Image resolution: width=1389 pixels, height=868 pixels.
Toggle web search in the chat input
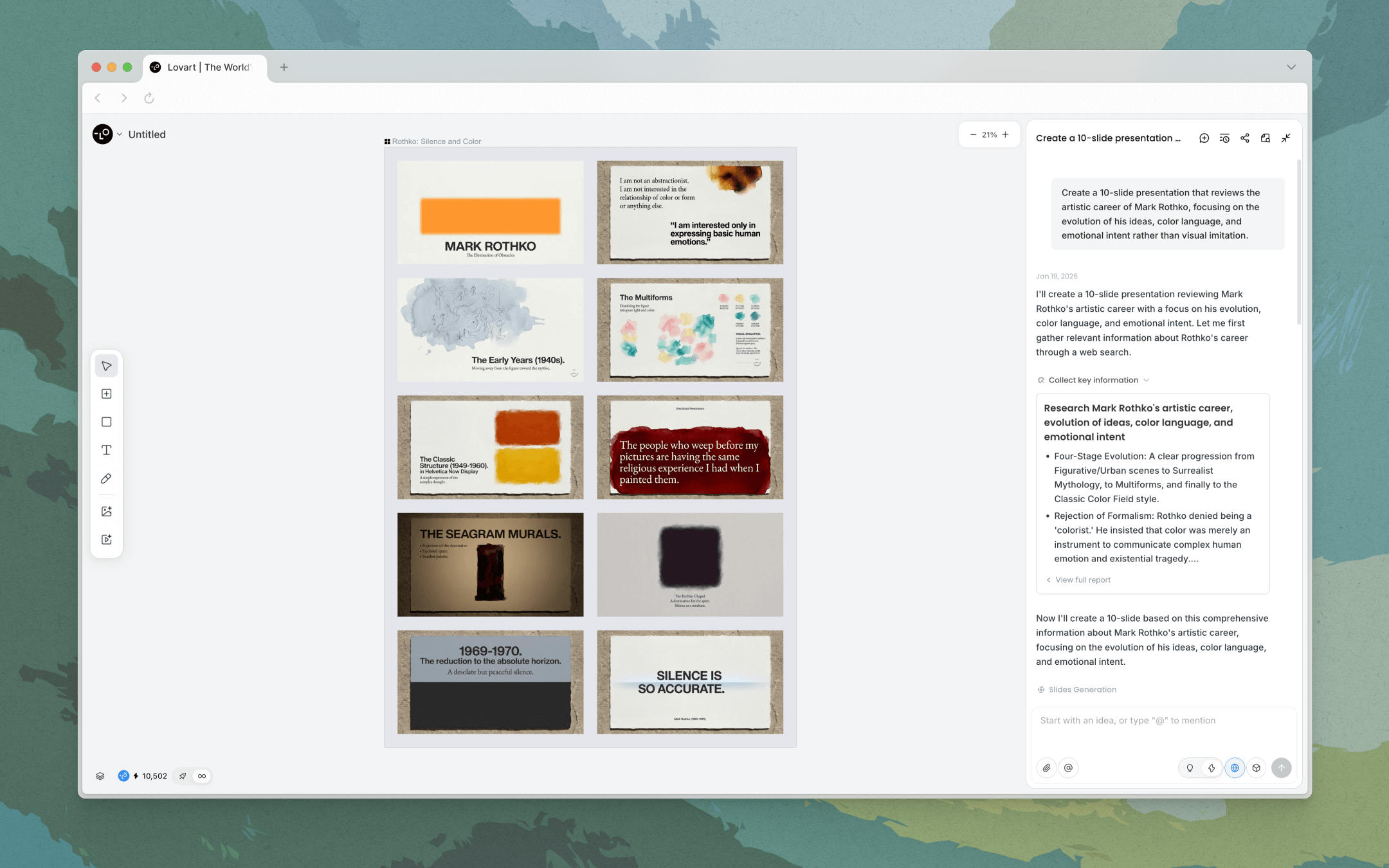1235,768
